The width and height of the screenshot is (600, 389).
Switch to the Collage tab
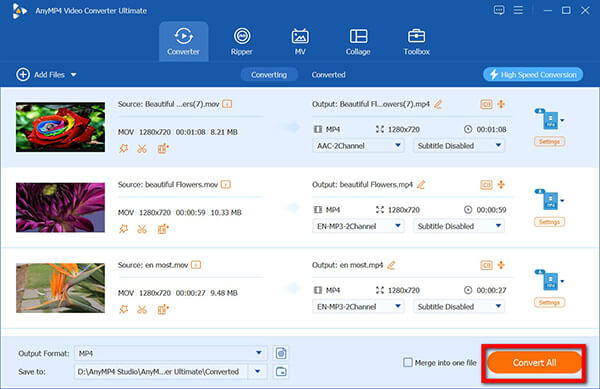358,41
